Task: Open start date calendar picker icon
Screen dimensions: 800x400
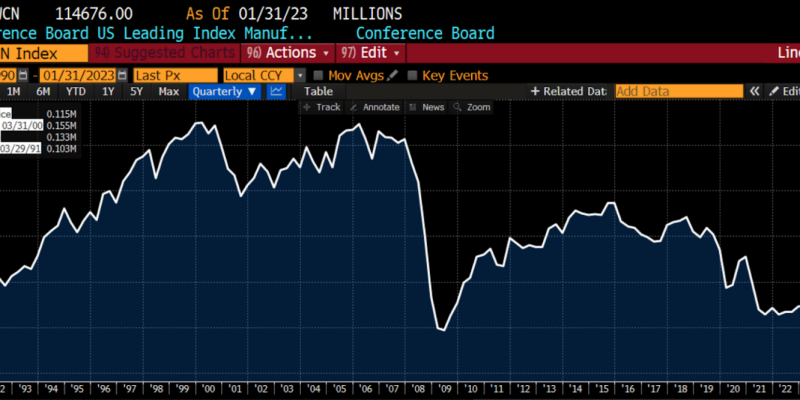Action: tap(23, 75)
